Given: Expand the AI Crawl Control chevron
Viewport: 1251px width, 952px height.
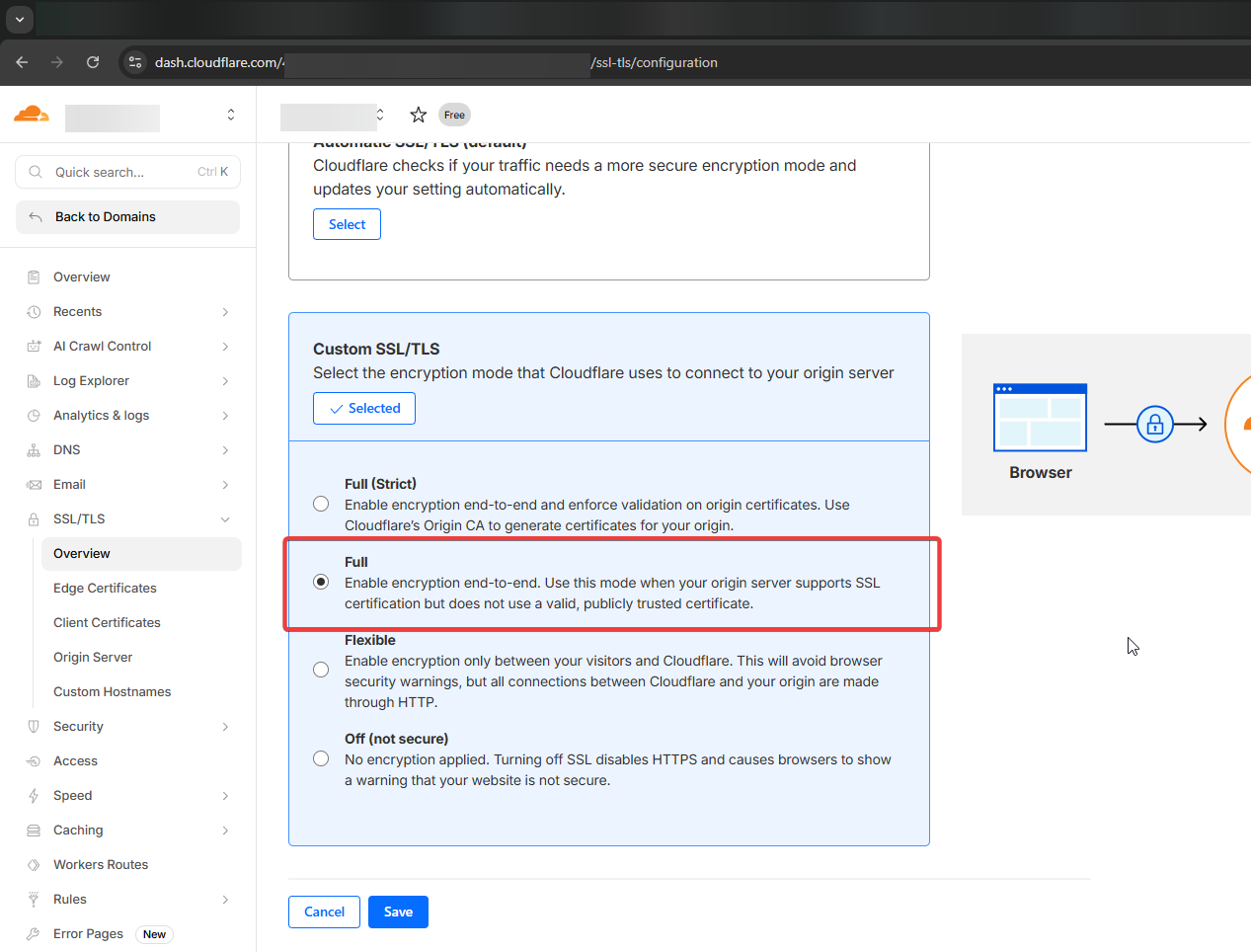Looking at the screenshot, I should pos(225,347).
